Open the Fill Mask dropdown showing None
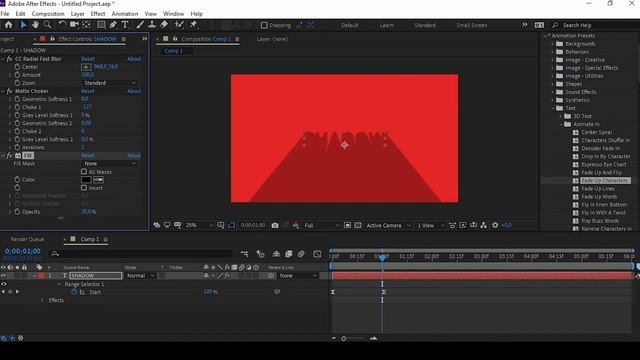 [x=109, y=163]
